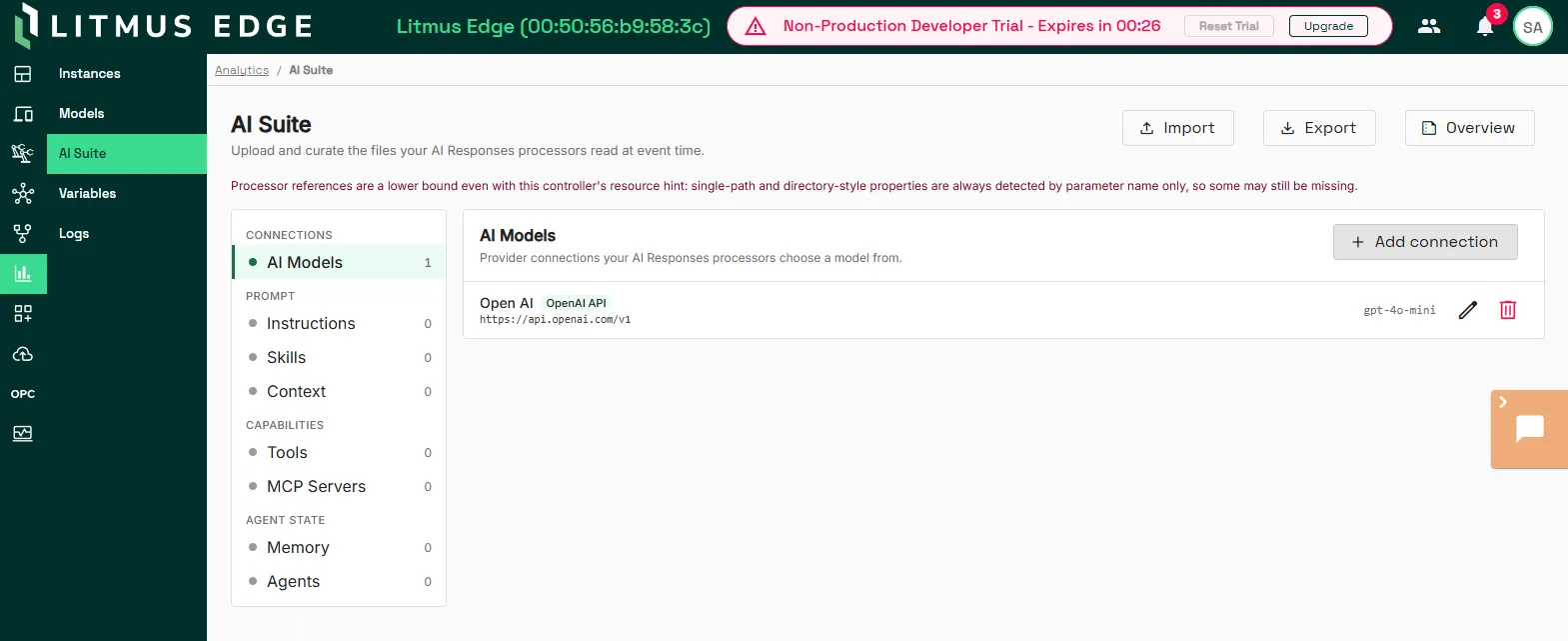1568x641 pixels.
Task: Click the Open AI connection row name
Action: (507, 303)
